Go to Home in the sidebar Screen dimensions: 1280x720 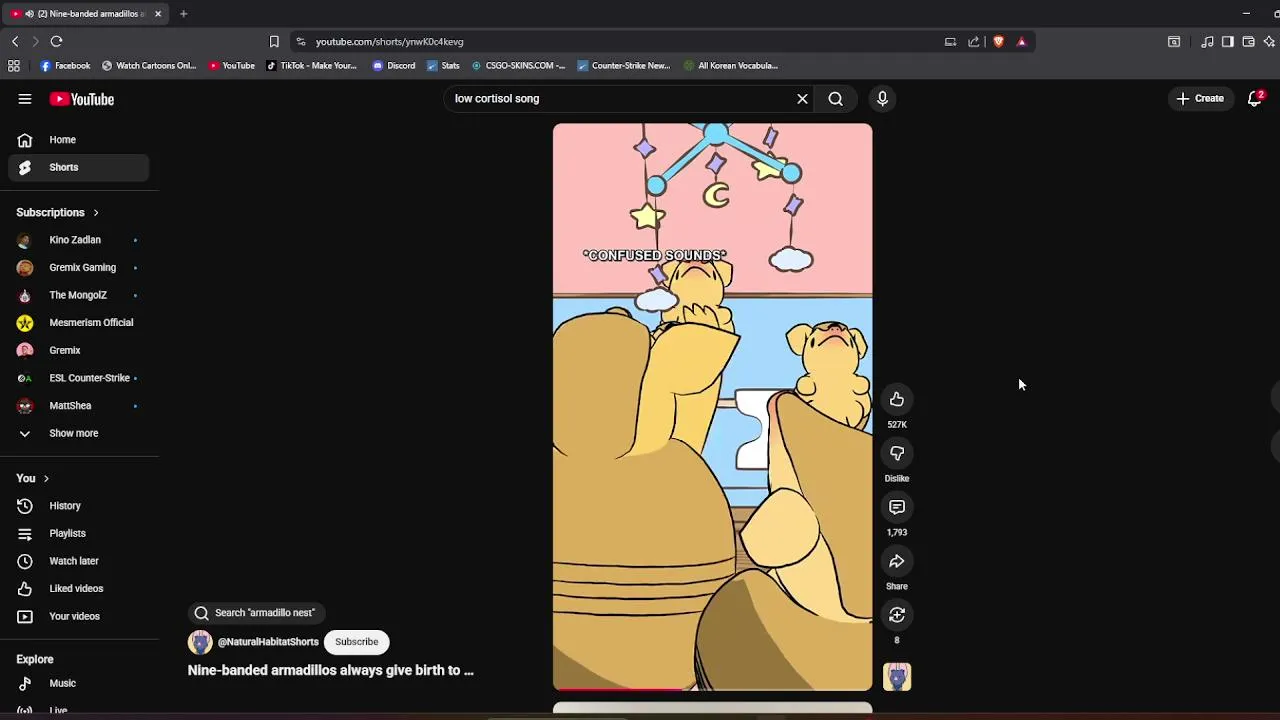79,140
